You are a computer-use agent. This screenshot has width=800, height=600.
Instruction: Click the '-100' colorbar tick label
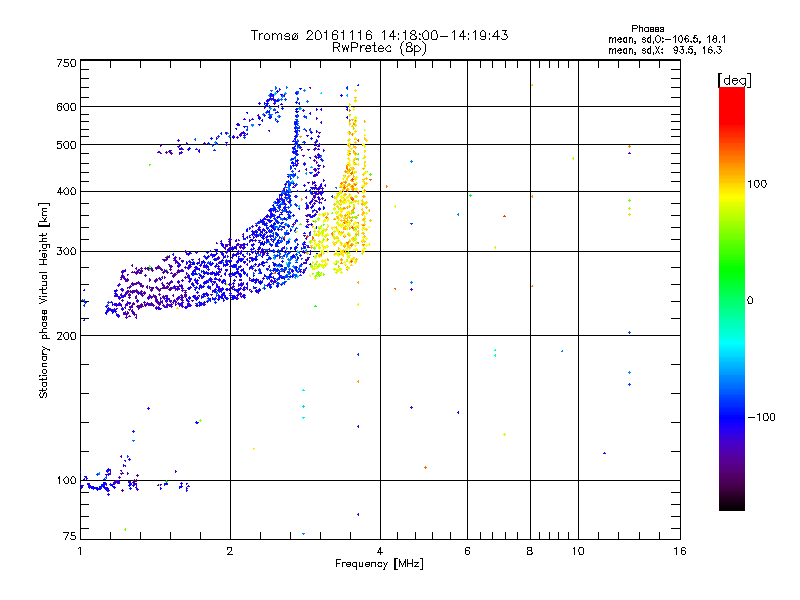[762, 417]
